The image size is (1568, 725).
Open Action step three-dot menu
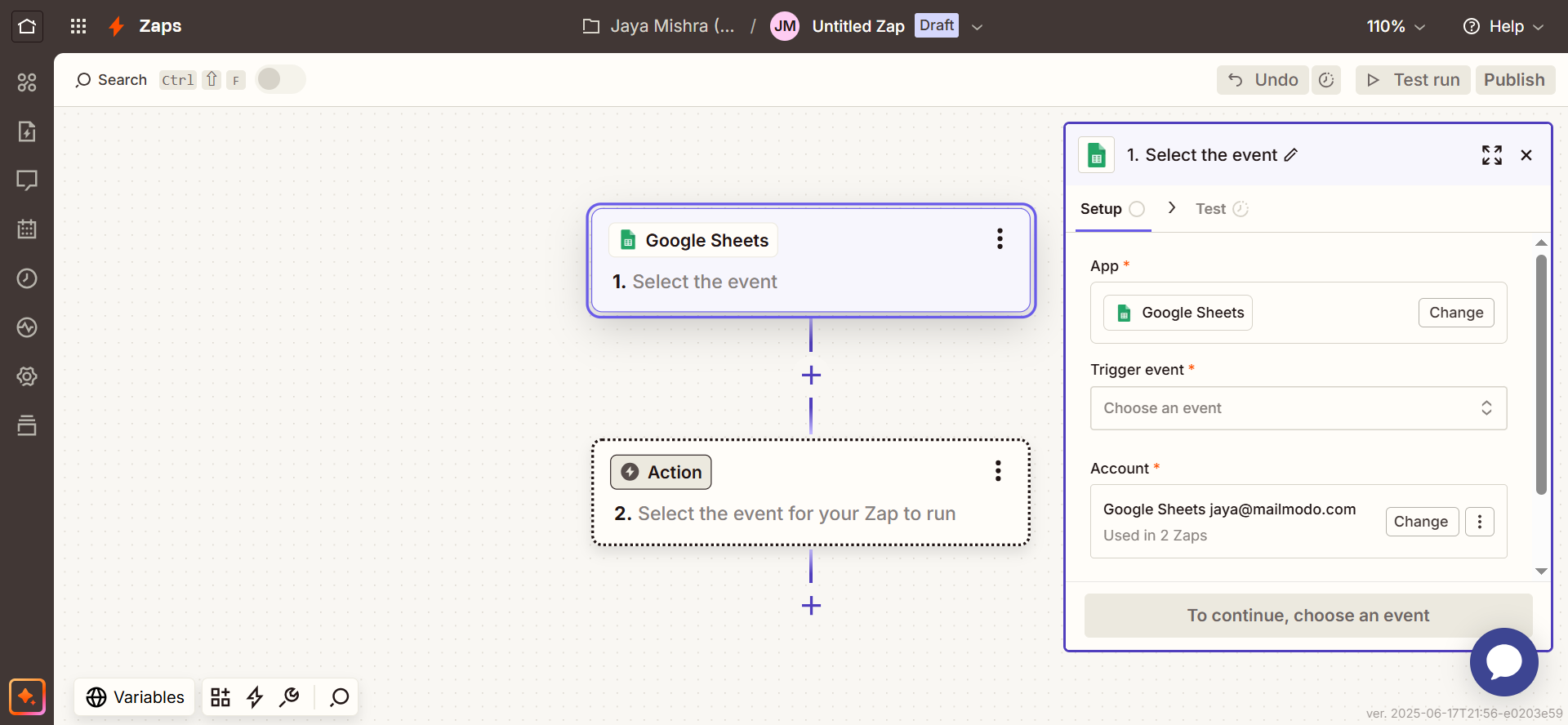click(x=998, y=470)
